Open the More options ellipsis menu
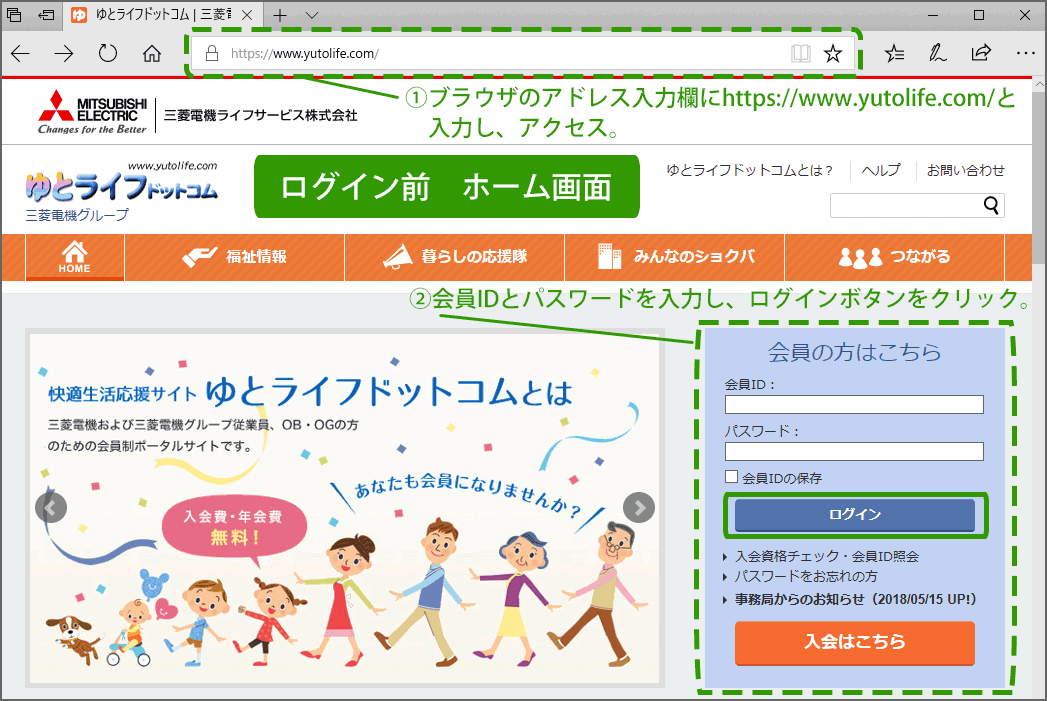Image resolution: width=1047 pixels, height=701 pixels. tap(1026, 53)
